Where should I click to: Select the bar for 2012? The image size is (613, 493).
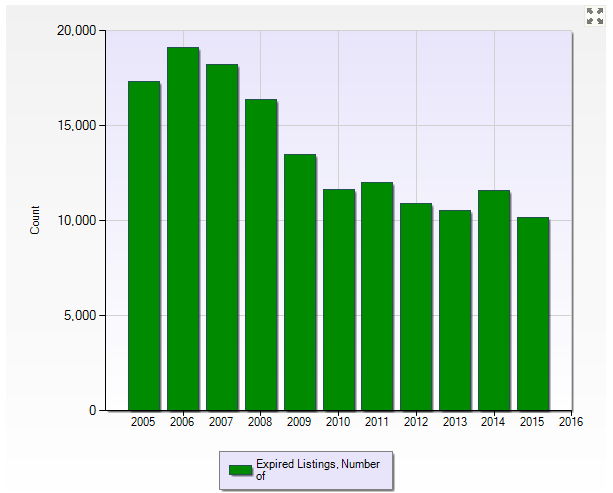416,306
